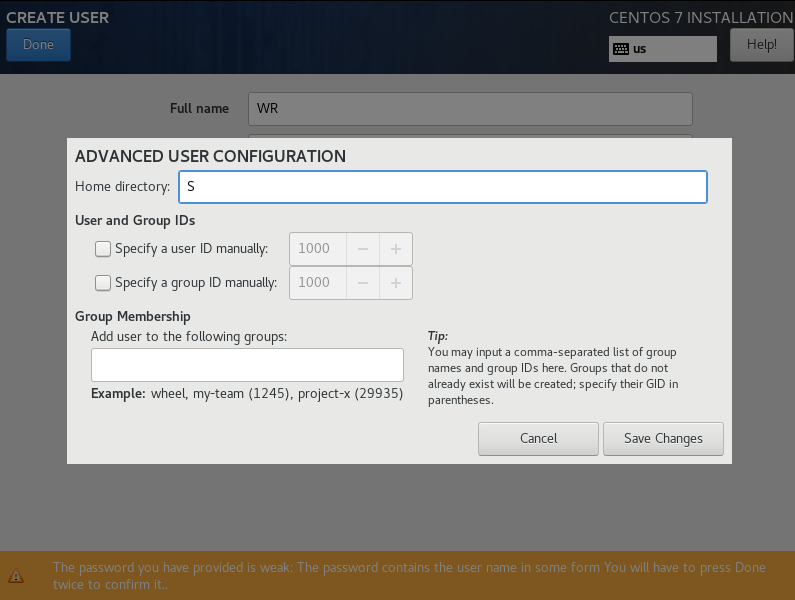Decrease user ID with minus button
795x600 pixels.
(363, 249)
